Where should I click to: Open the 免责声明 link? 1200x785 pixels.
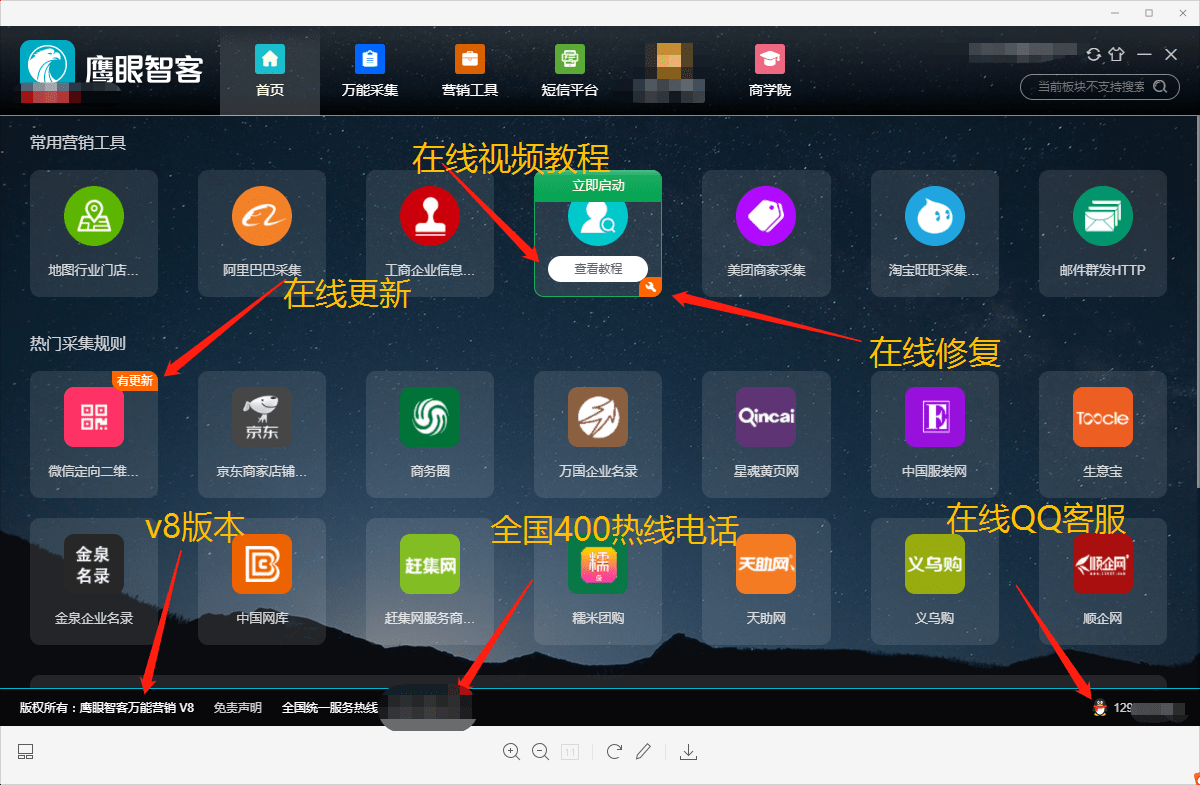(238, 706)
